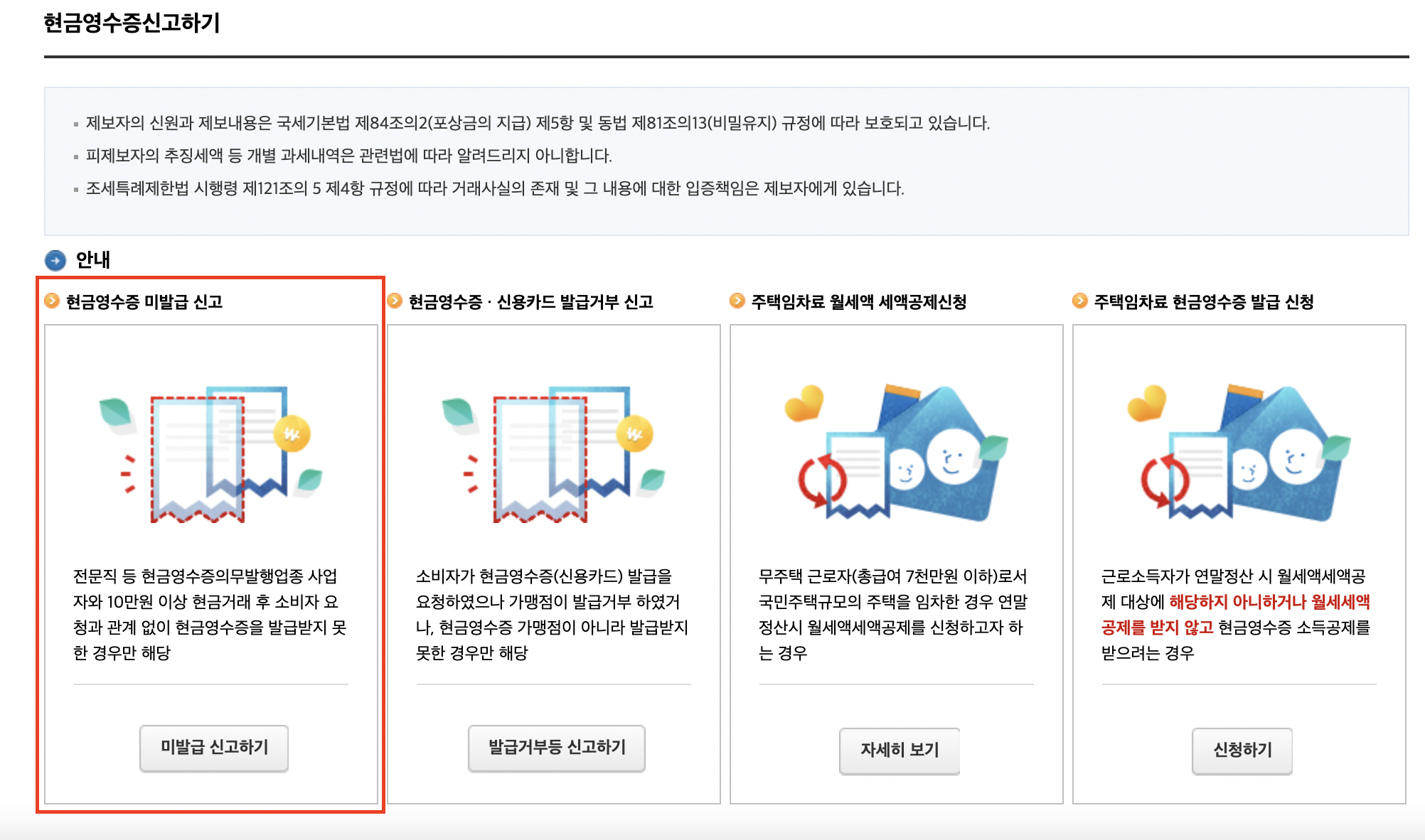This screenshot has width=1425, height=840.
Task: Click the blue arrow icon next to 안내
Action: 55,260
